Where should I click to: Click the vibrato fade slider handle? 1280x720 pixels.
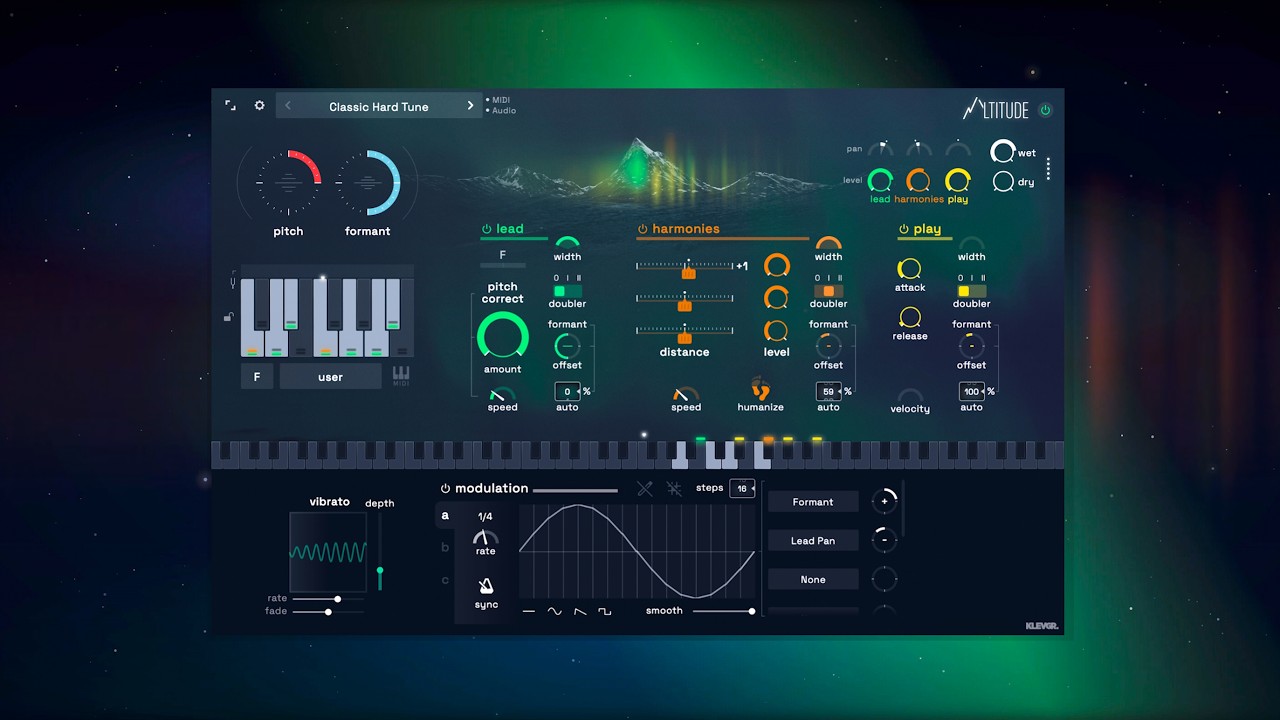[328, 611]
